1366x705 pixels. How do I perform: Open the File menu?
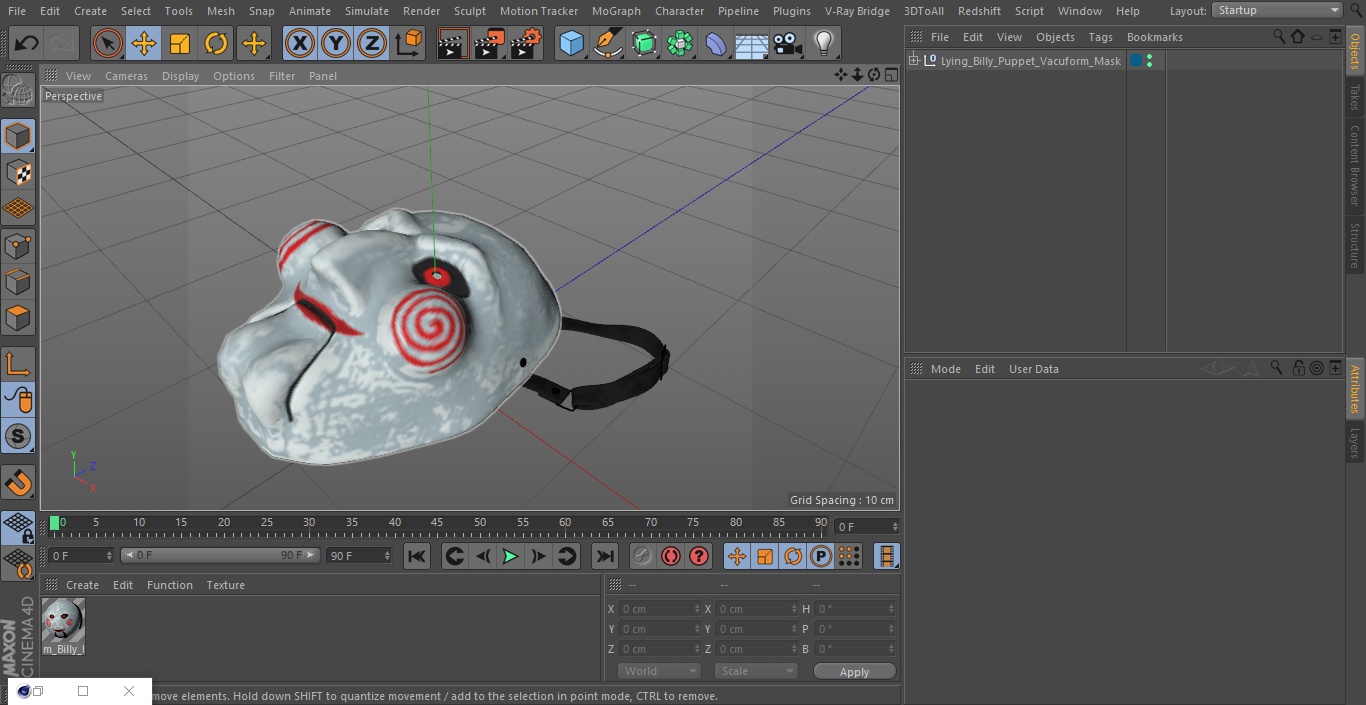click(17, 11)
